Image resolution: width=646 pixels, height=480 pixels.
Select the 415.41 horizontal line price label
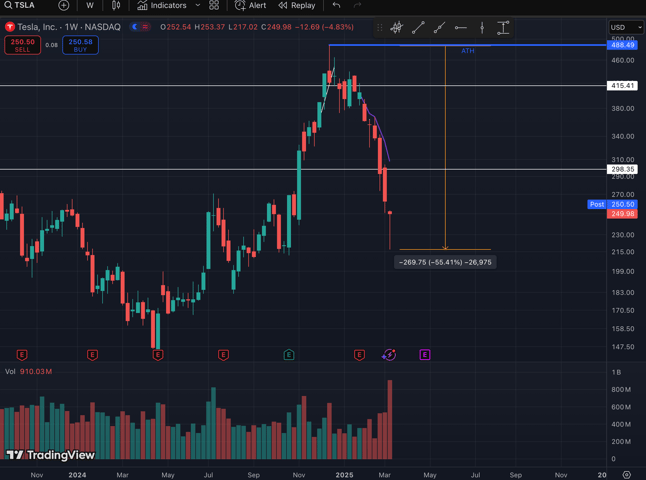[623, 86]
